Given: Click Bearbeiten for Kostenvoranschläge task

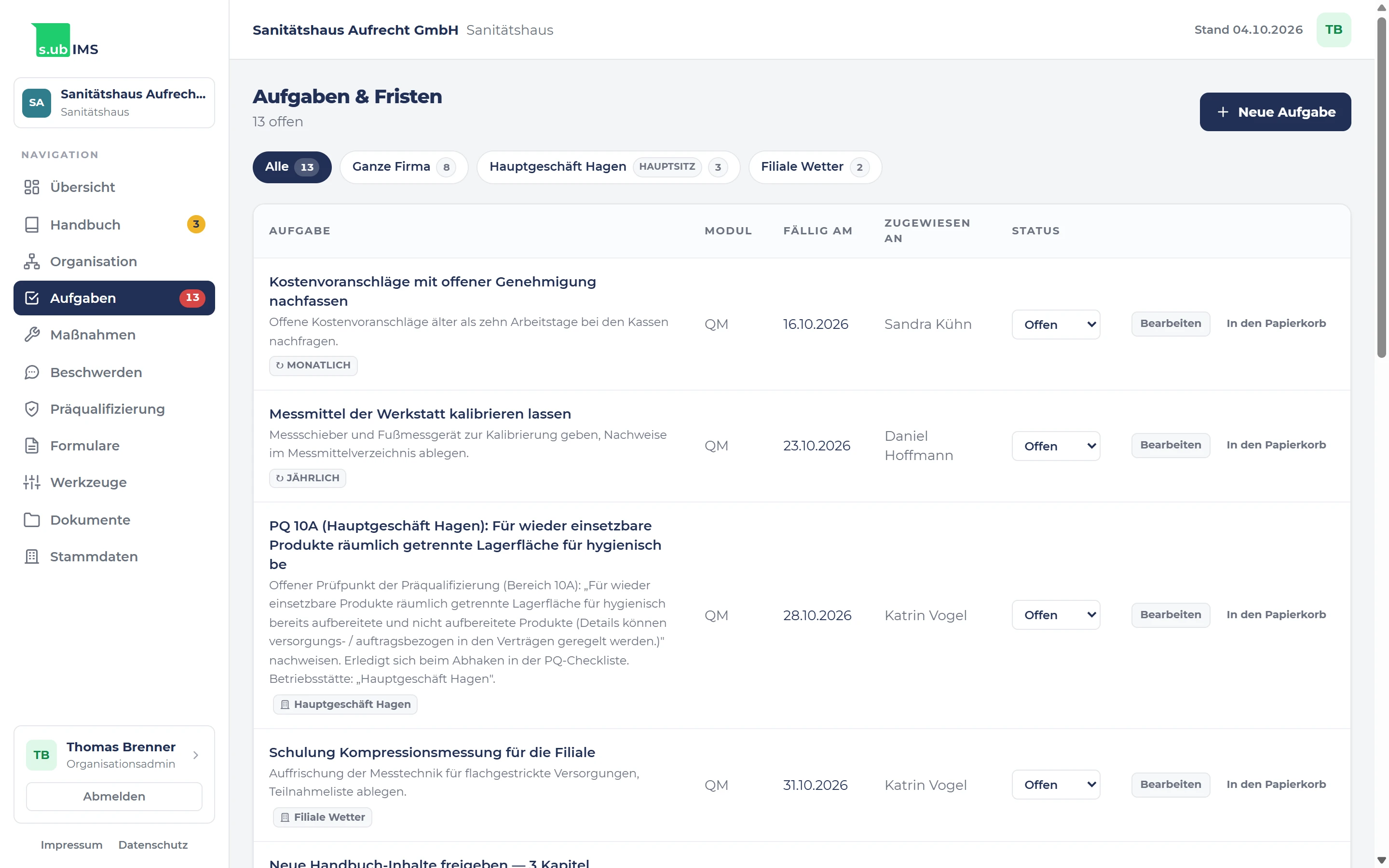Looking at the screenshot, I should (x=1171, y=324).
